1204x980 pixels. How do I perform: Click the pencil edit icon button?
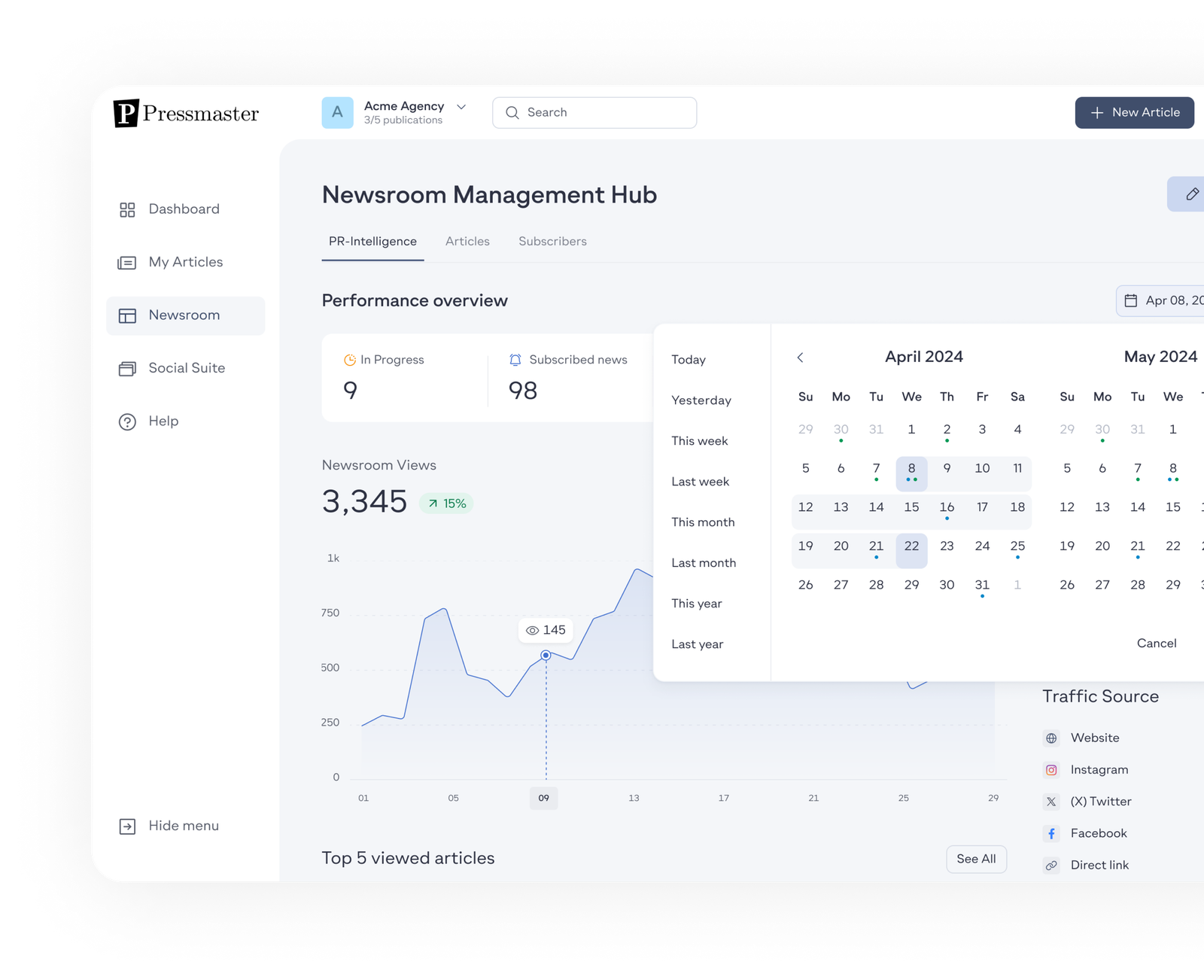[1190, 194]
